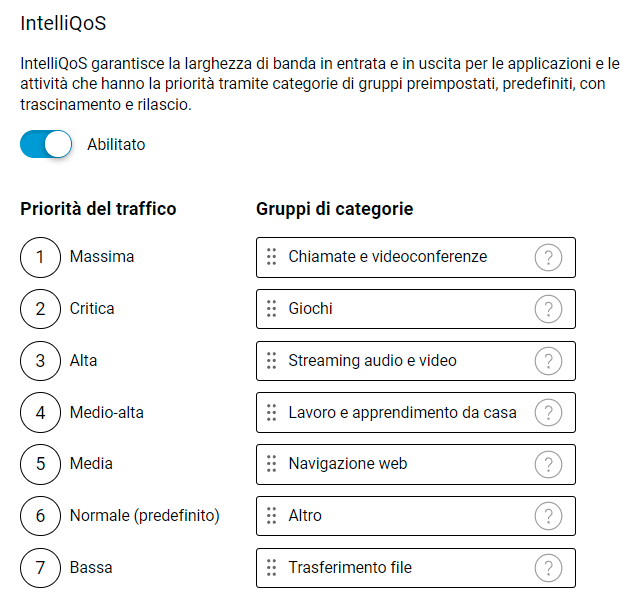Click drag handle of Navigazione web
This screenshot has height=609, width=634.
tap(271, 464)
